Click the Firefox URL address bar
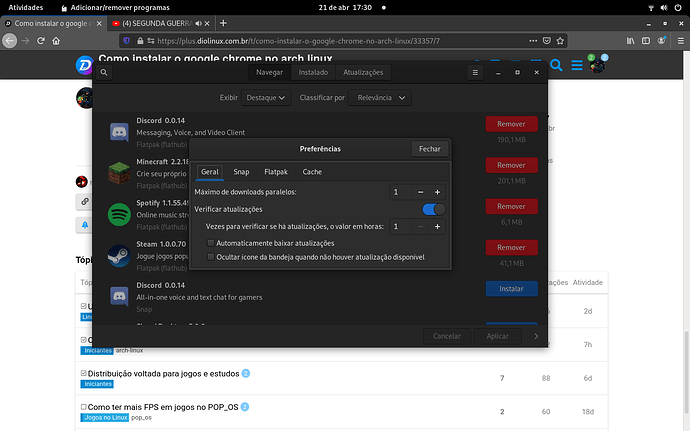690x431 pixels. point(297,41)
